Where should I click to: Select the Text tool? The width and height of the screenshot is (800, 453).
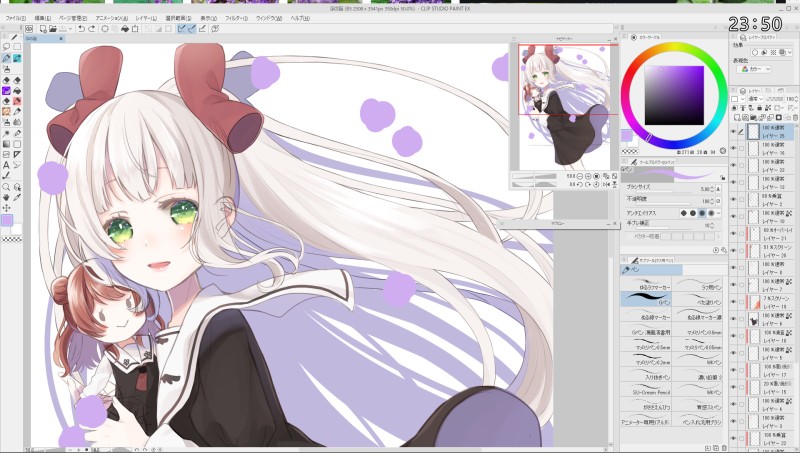coord(7,165)
